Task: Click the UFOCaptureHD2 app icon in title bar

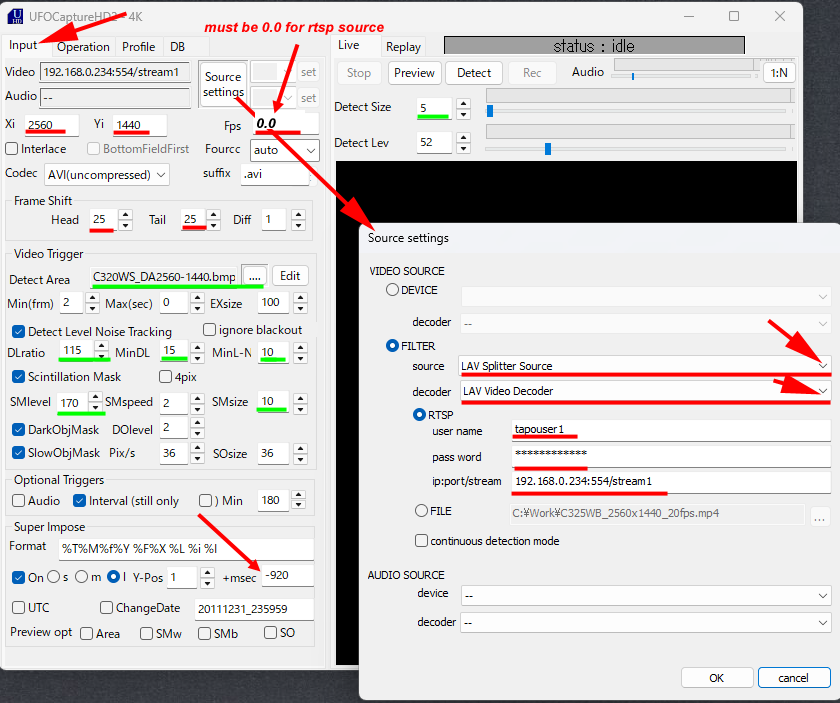Action: [x=15, y=17]
